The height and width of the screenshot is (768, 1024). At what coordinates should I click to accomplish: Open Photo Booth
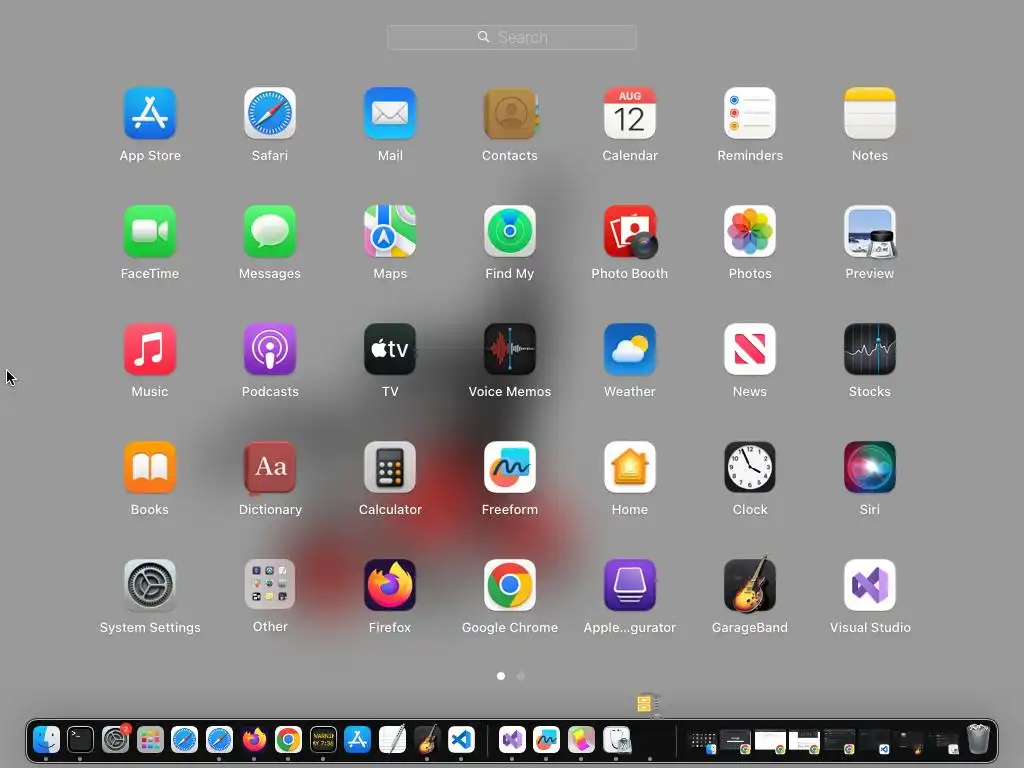pyautogui.click(x=630, y=231)
